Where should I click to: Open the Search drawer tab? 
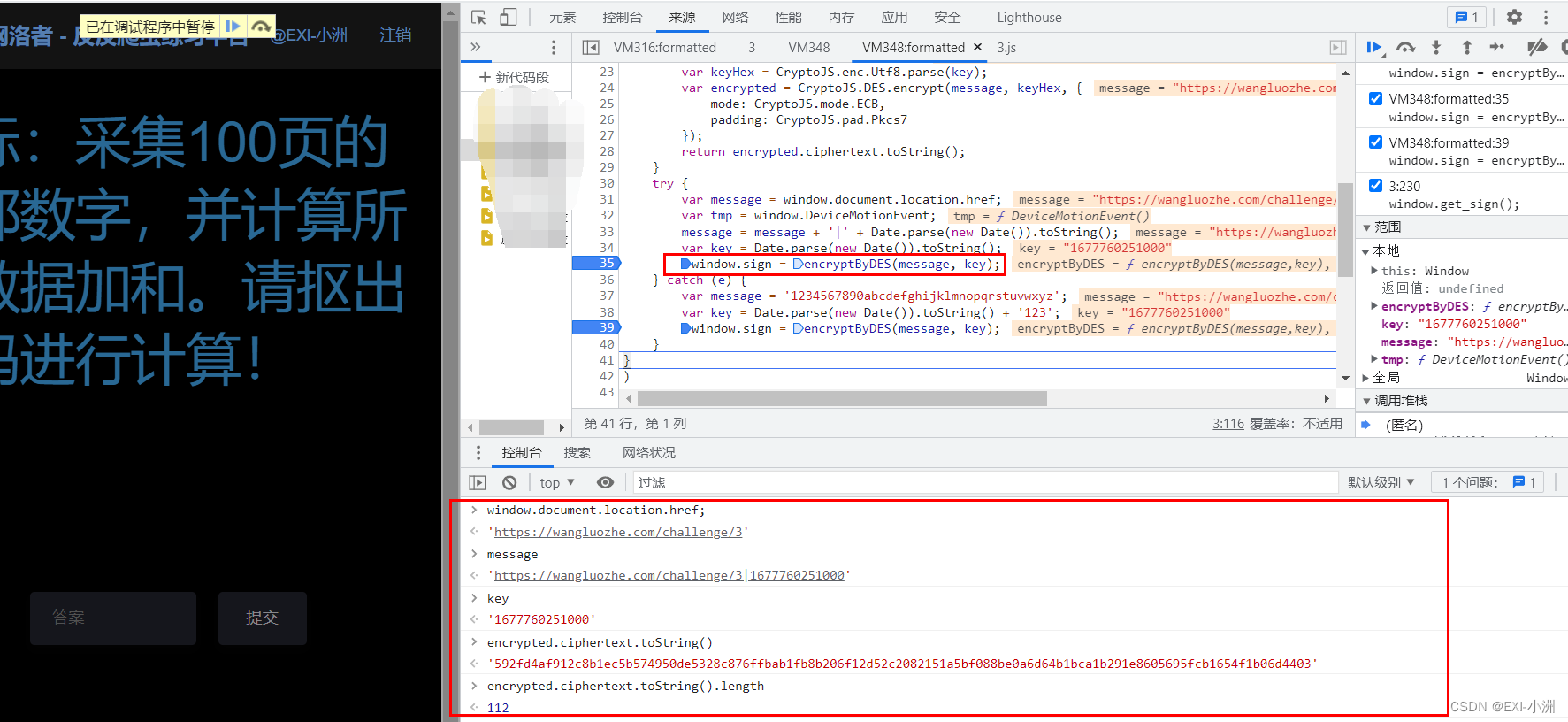[x=577, y=453]
